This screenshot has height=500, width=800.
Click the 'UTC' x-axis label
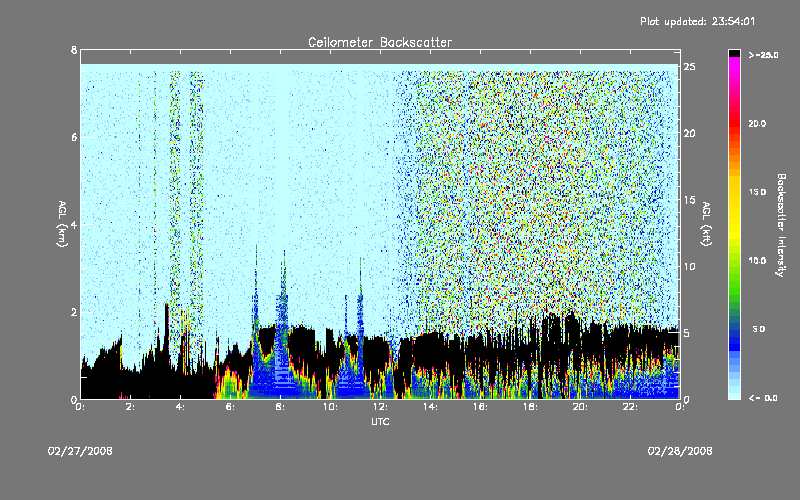click(380, 421)
